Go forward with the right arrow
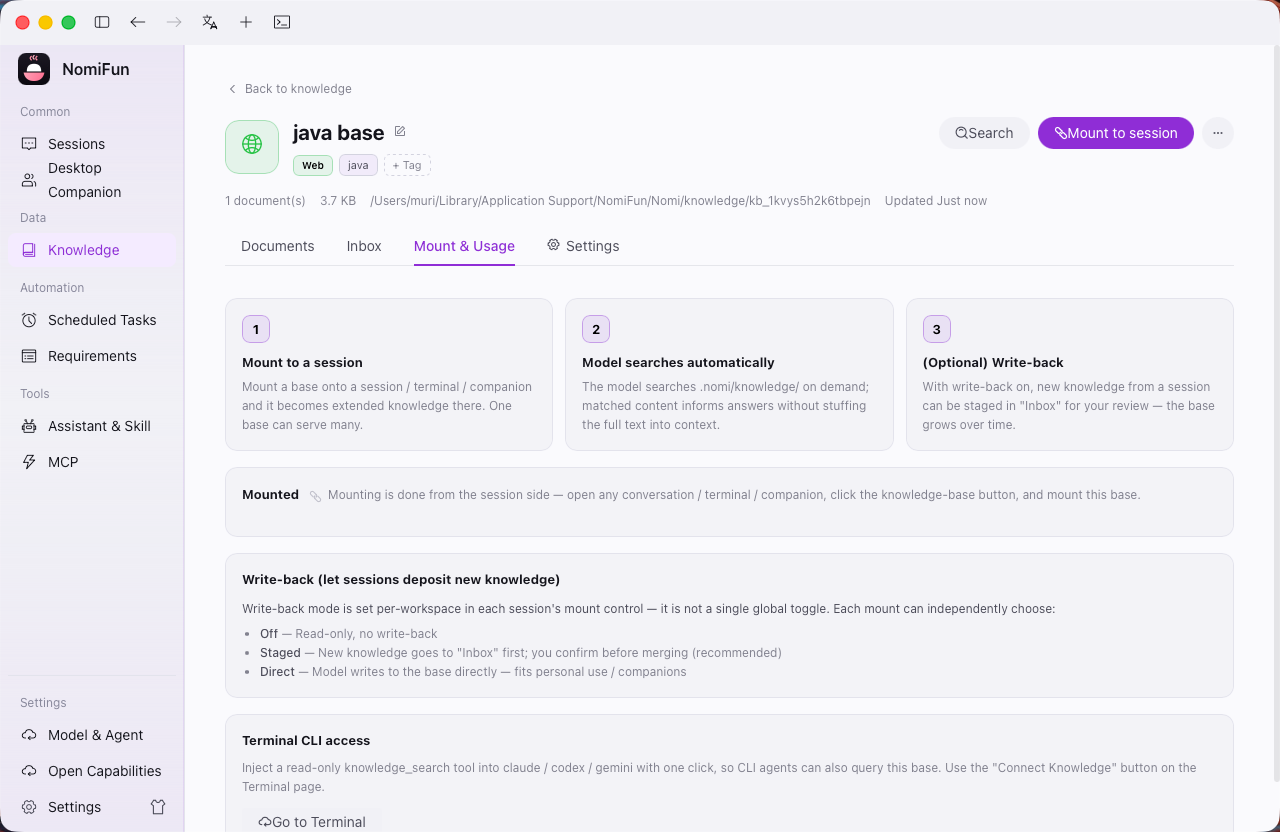Image resolution: width=1280 pixels, height=832 pixels. pos(174,22)
